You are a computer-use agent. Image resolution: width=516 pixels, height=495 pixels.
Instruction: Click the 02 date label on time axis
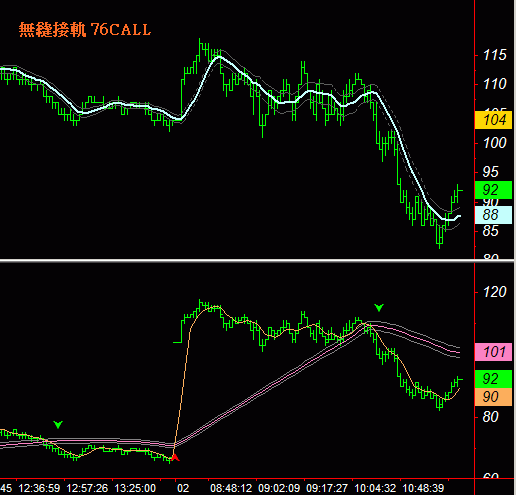tap(183, 488)
